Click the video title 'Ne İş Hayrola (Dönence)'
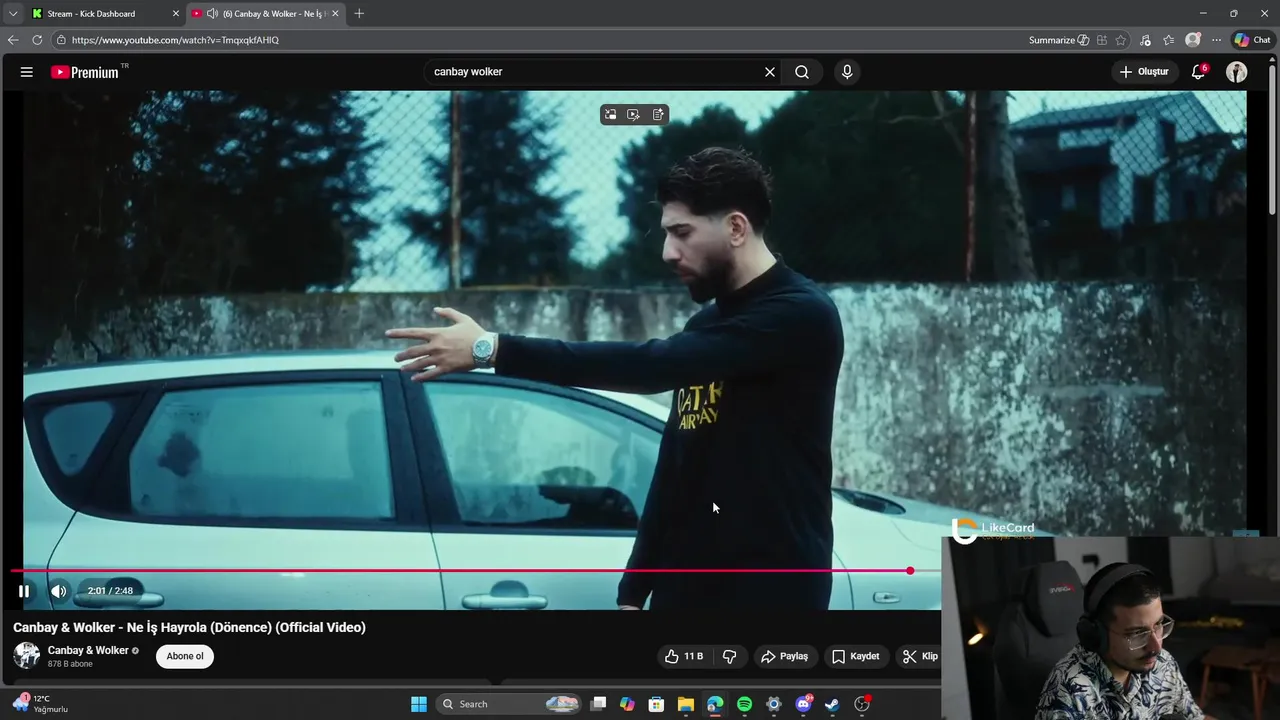This screenshot has width=1280, height=720. (199, 628)
